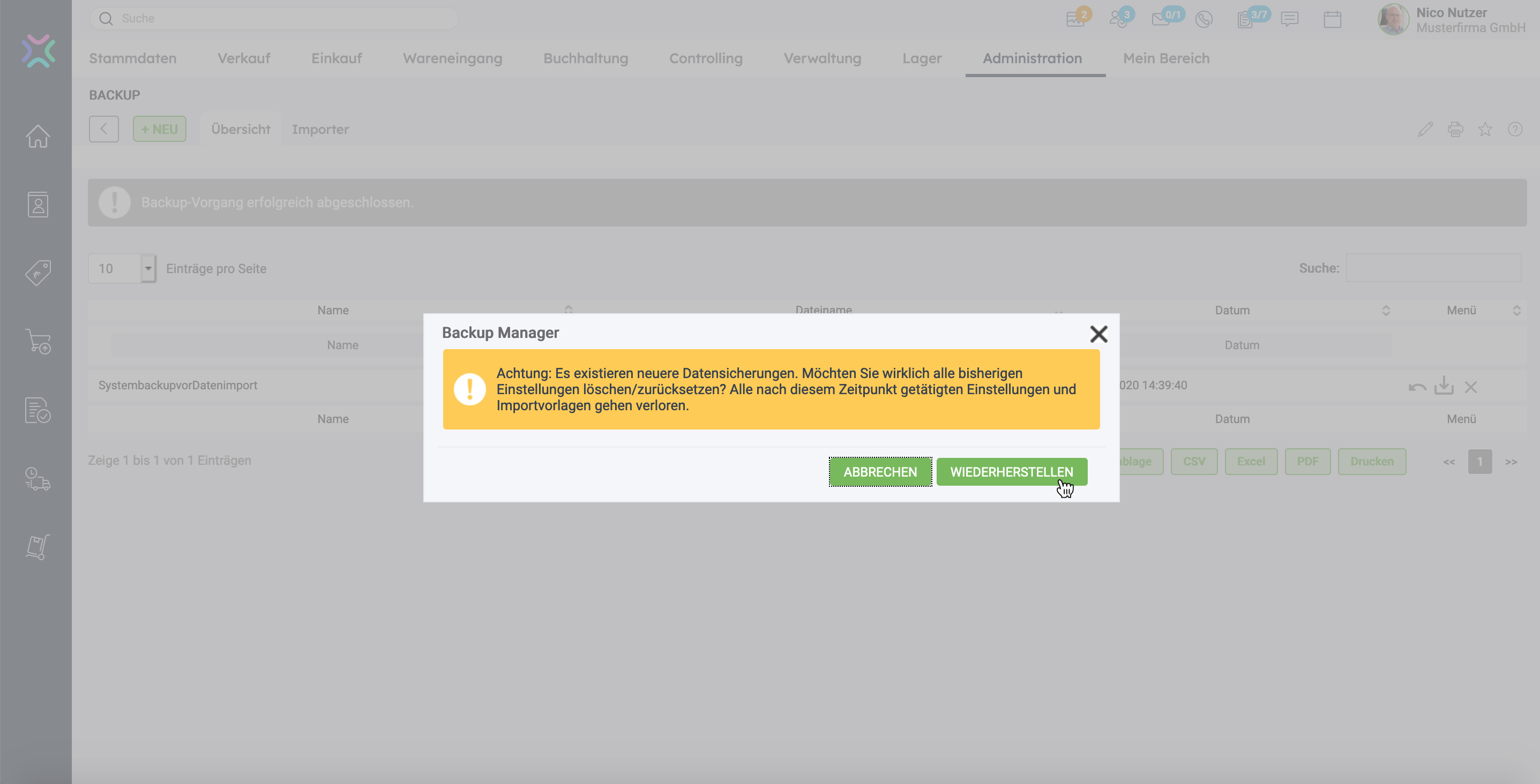Viewport: 1540px width, 784px height.
Task: Open the help question mark icon
Action: pyautogui.click(x=1515, y=129)
